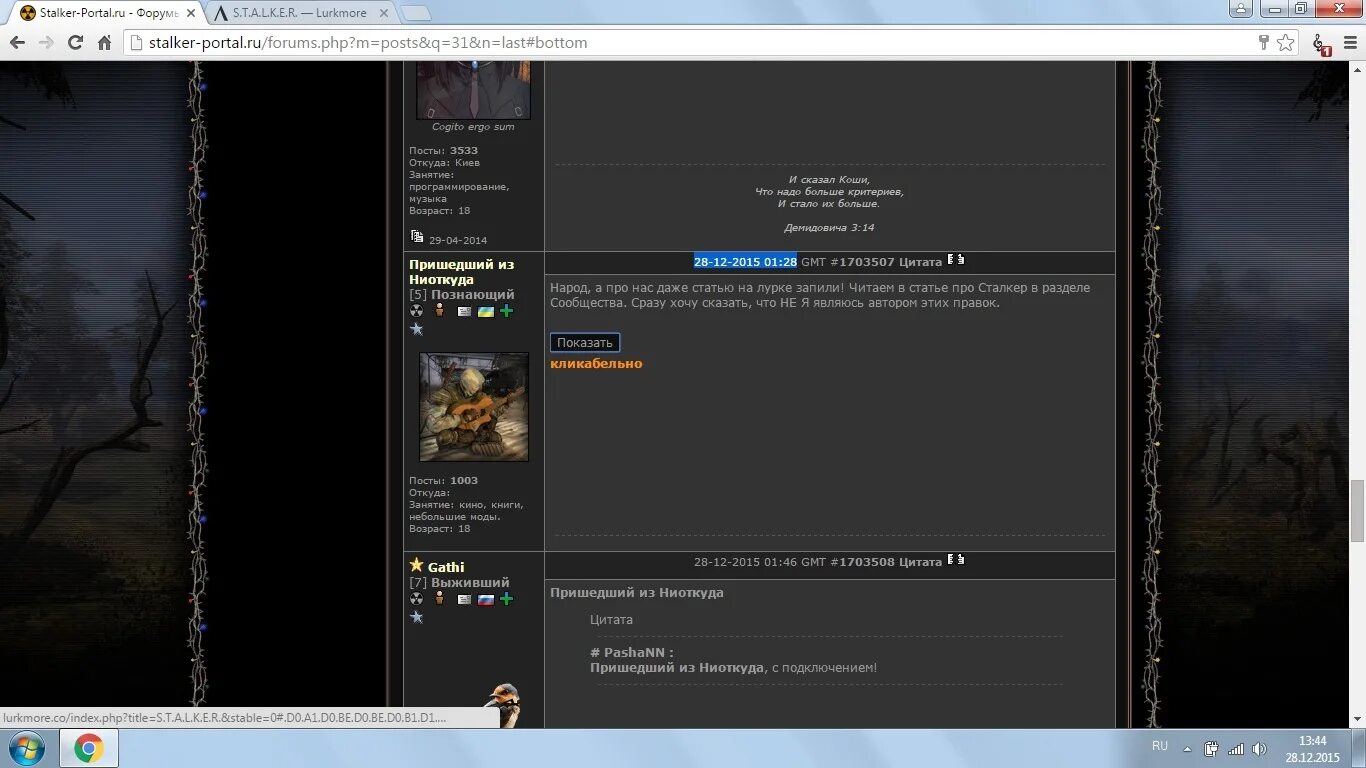The height and width of the screenshot is (768, 1366).
Task: Click the Russian flag icon under Gathi's name
Action: [485, 598]
